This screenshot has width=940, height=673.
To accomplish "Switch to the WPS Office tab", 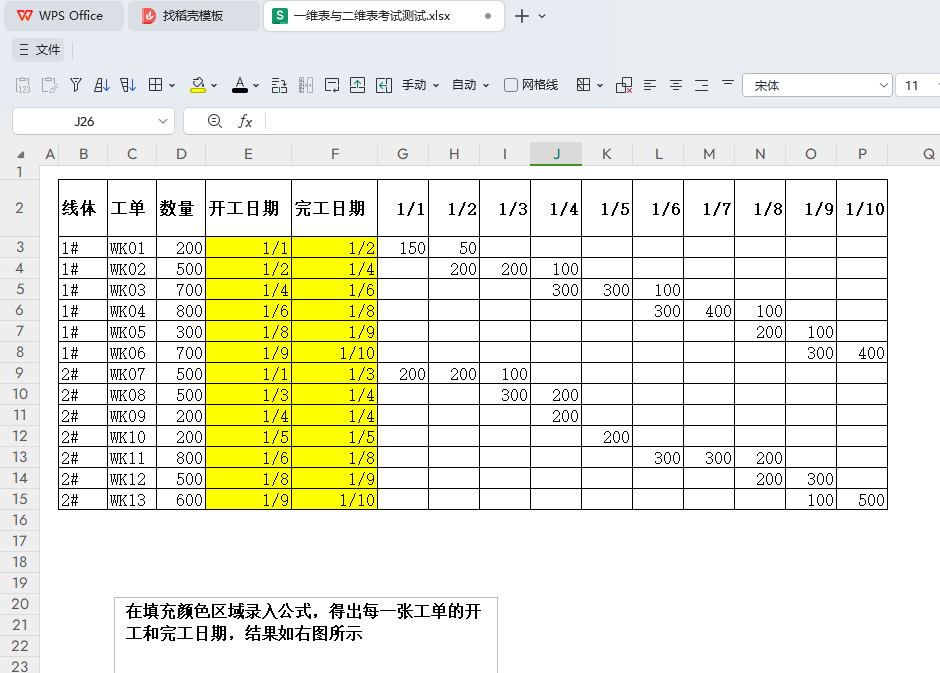I will point(64,16).
